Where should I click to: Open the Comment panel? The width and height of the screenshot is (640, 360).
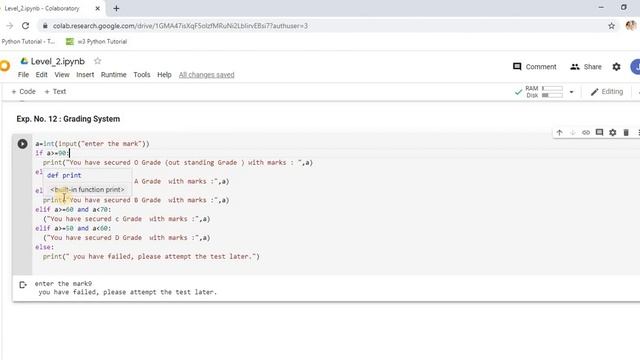tap(534, 67)
